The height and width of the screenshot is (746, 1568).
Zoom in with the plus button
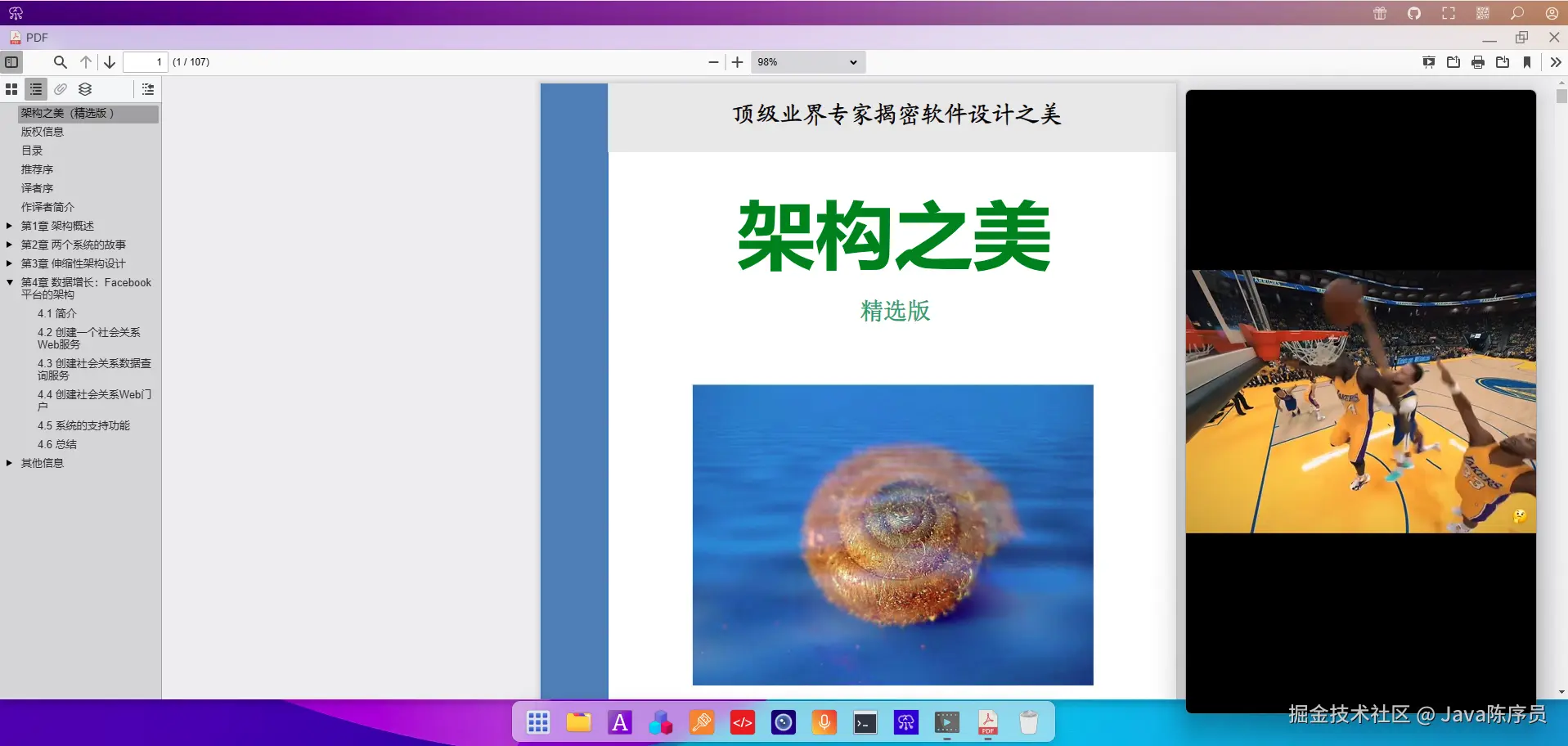pos(737,62)
